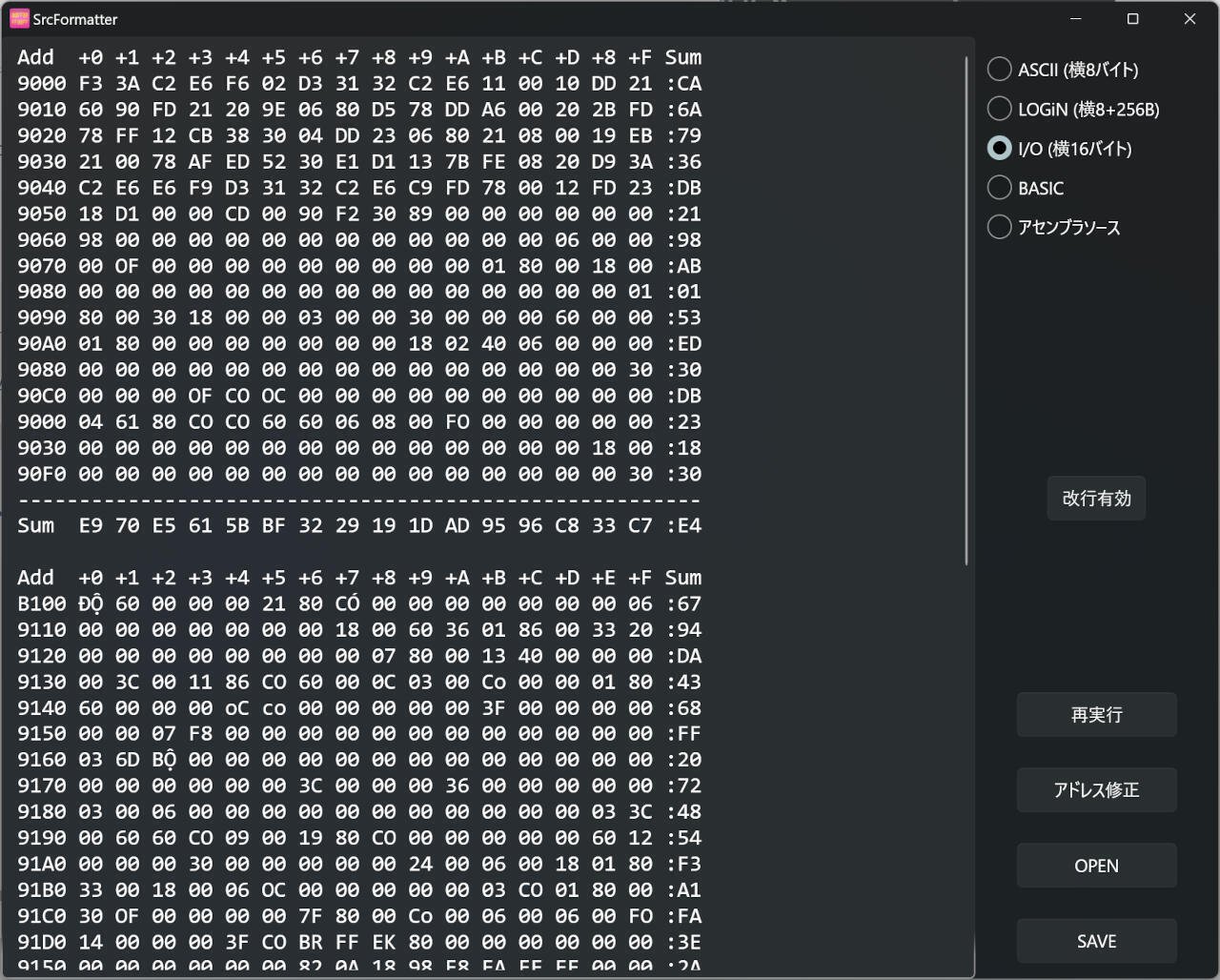The width and height of the screenshot is (1220, 980).
Task: Minimize the SrcFormatter window
Action: 1076,18
